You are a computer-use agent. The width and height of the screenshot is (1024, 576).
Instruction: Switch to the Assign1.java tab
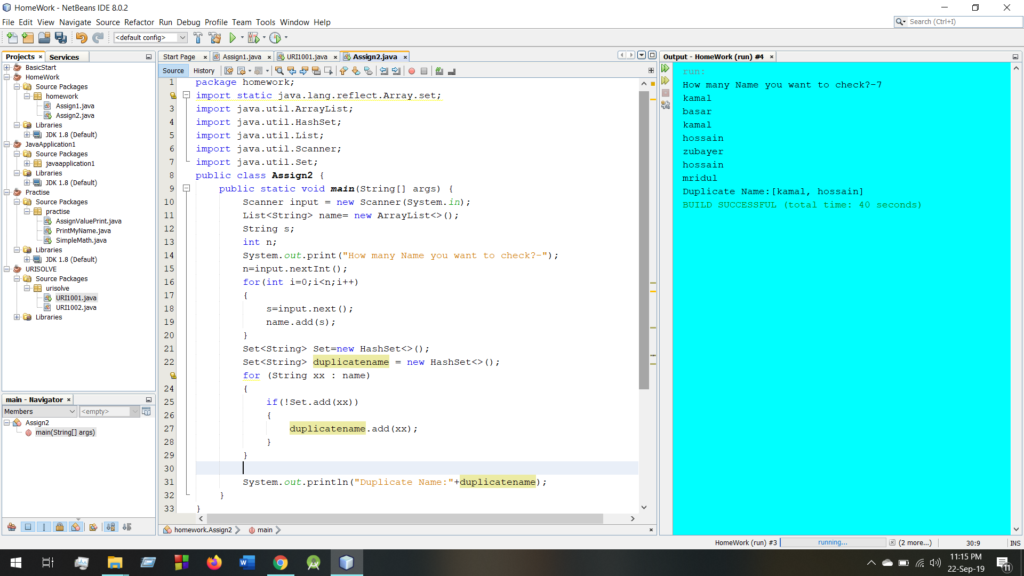click(x=240, y=57)
